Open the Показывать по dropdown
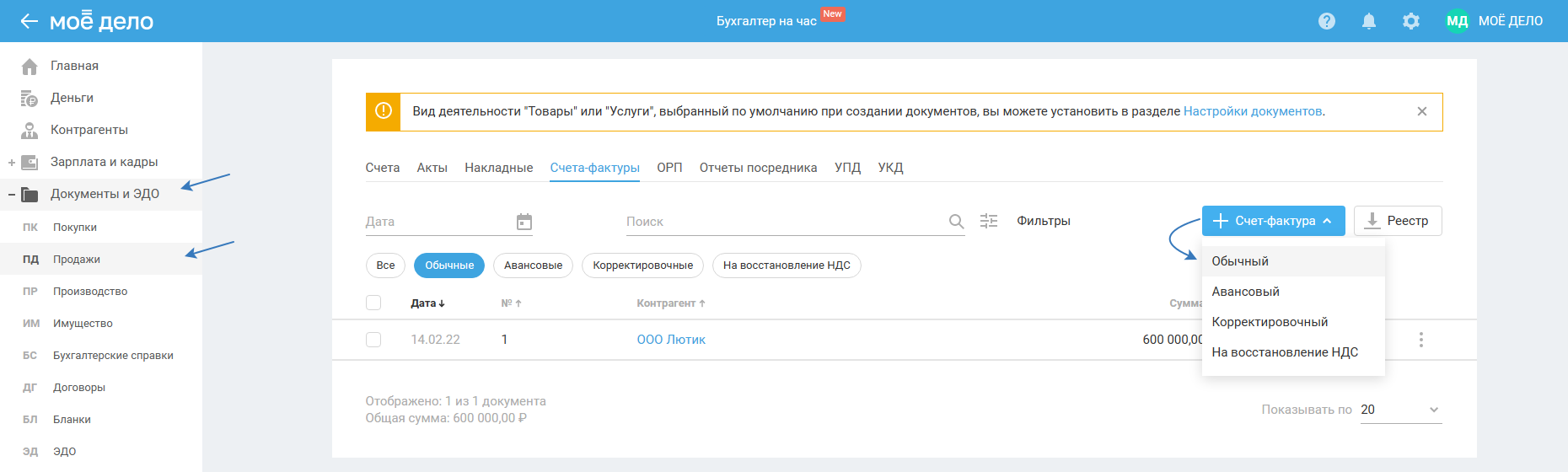1568x472 pixels. [1400, 410]
